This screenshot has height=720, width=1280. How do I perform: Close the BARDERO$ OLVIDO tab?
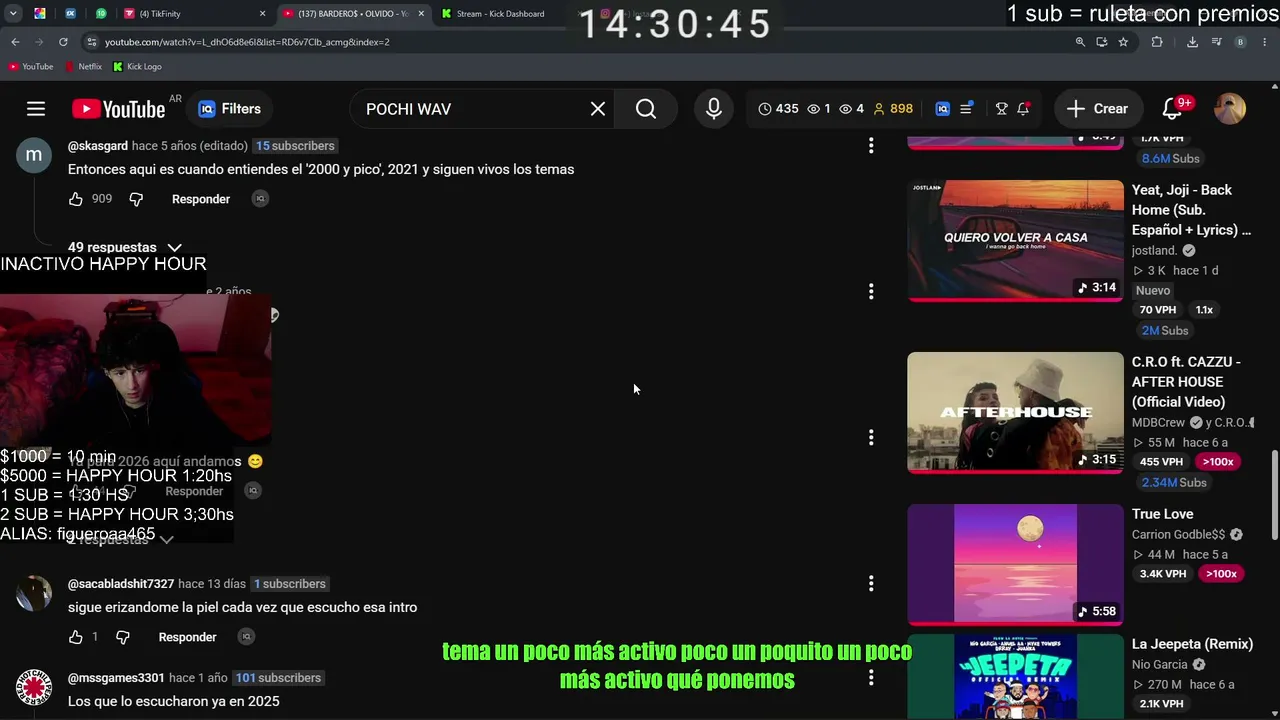(421, 14)
